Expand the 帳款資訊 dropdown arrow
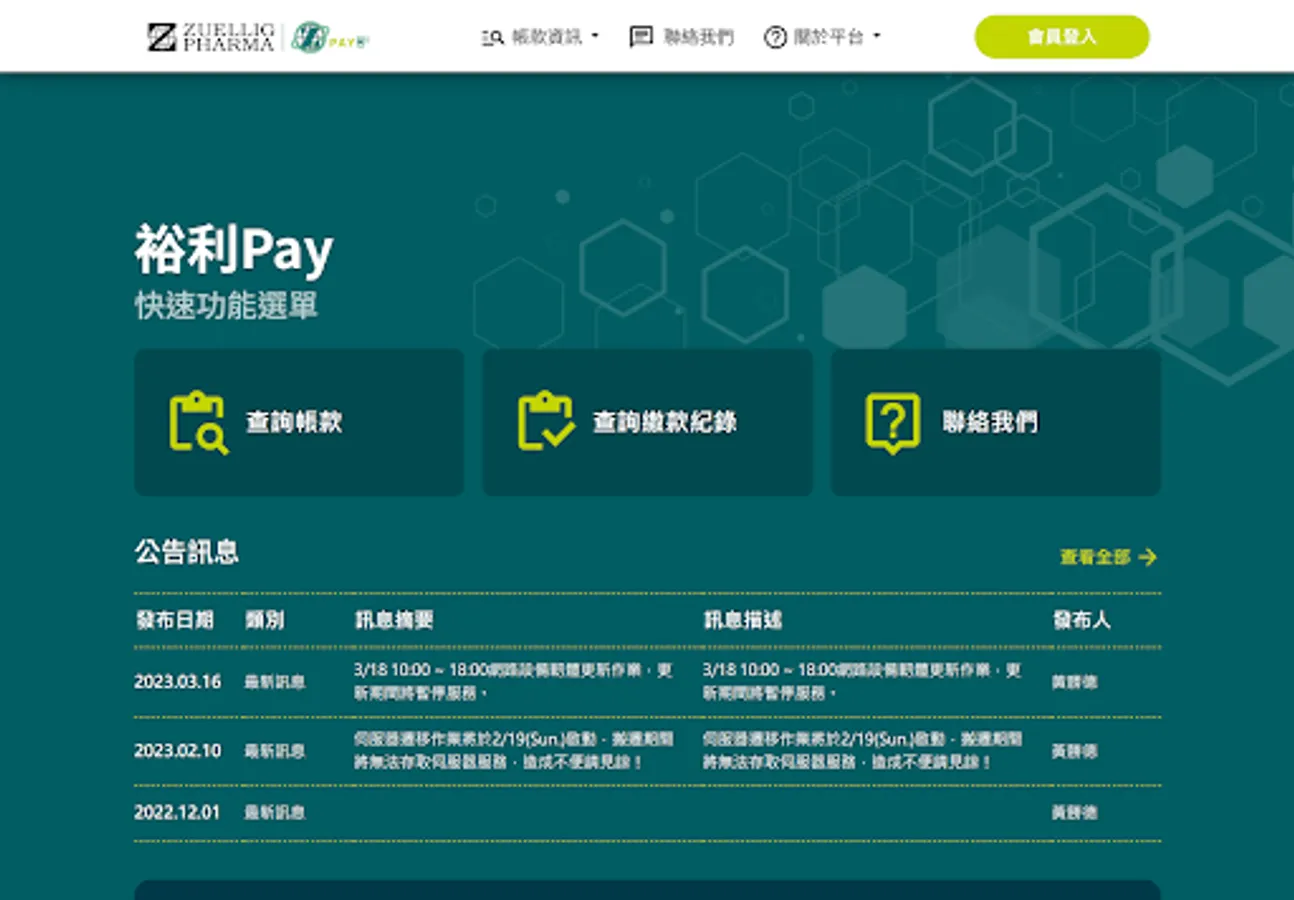Viewport: 1294px width, 900px height. pyautogui.click(x=595, y=37)
